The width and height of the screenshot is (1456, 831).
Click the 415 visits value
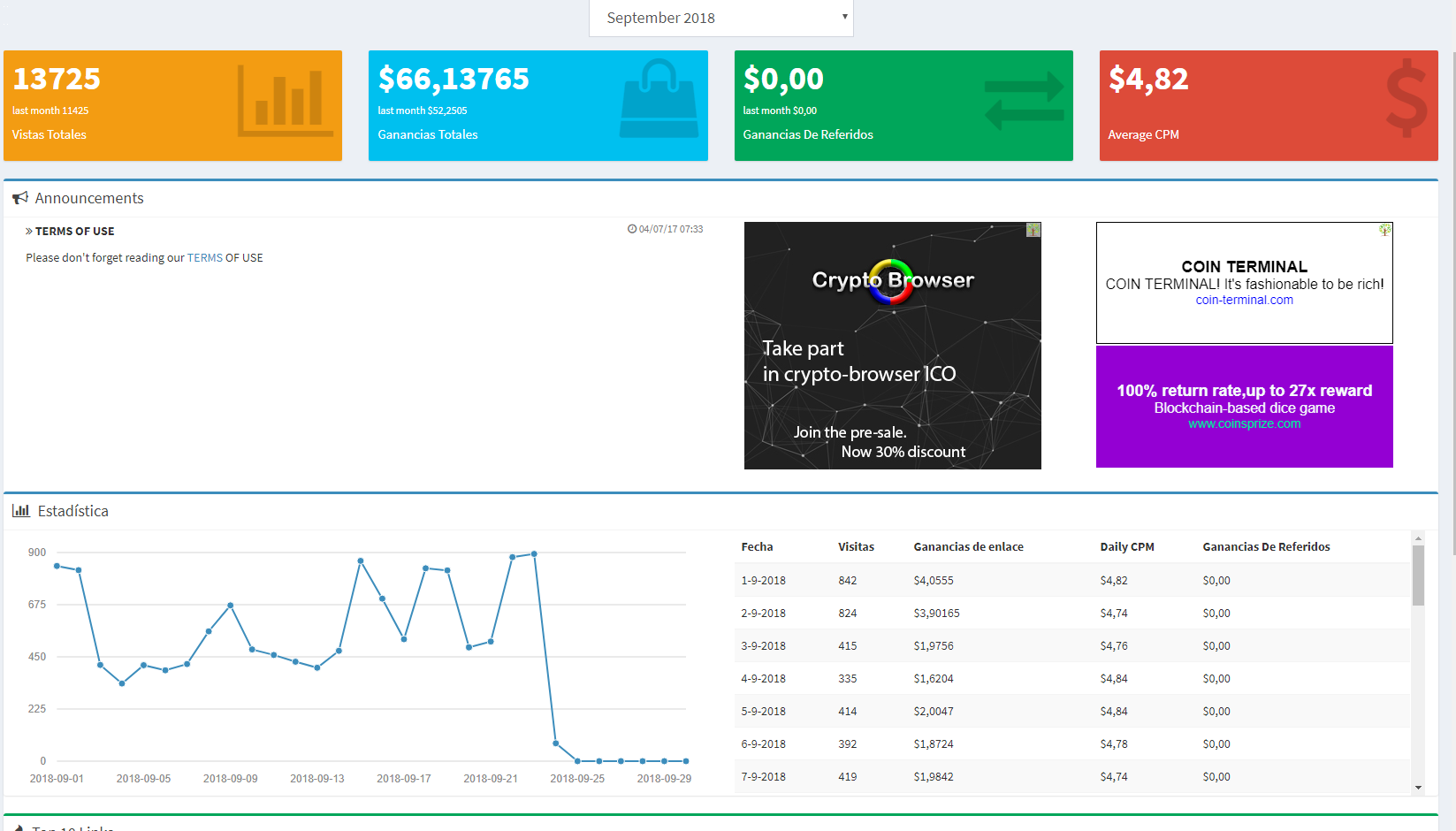click(848, 646)
